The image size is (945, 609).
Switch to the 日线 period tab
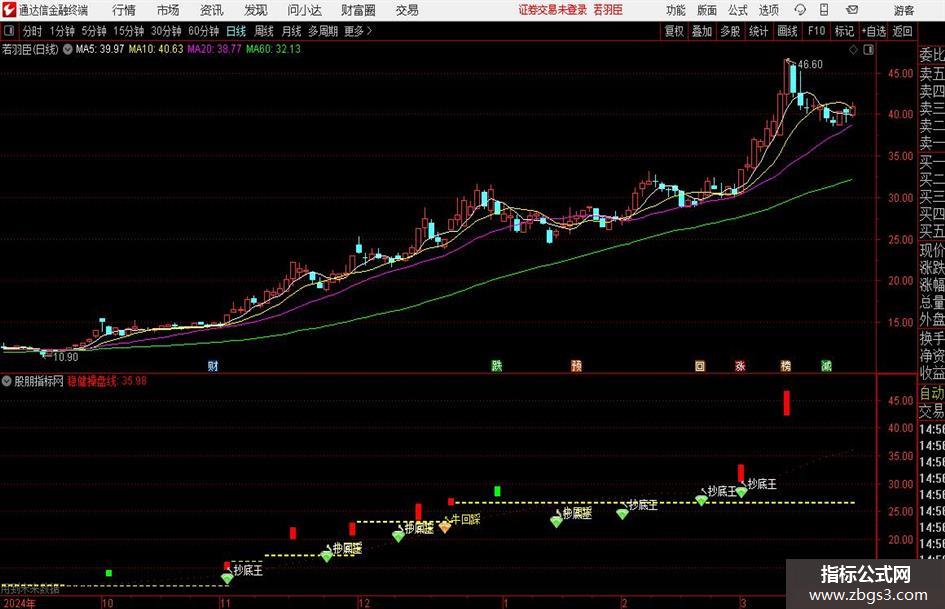(236, 31)
